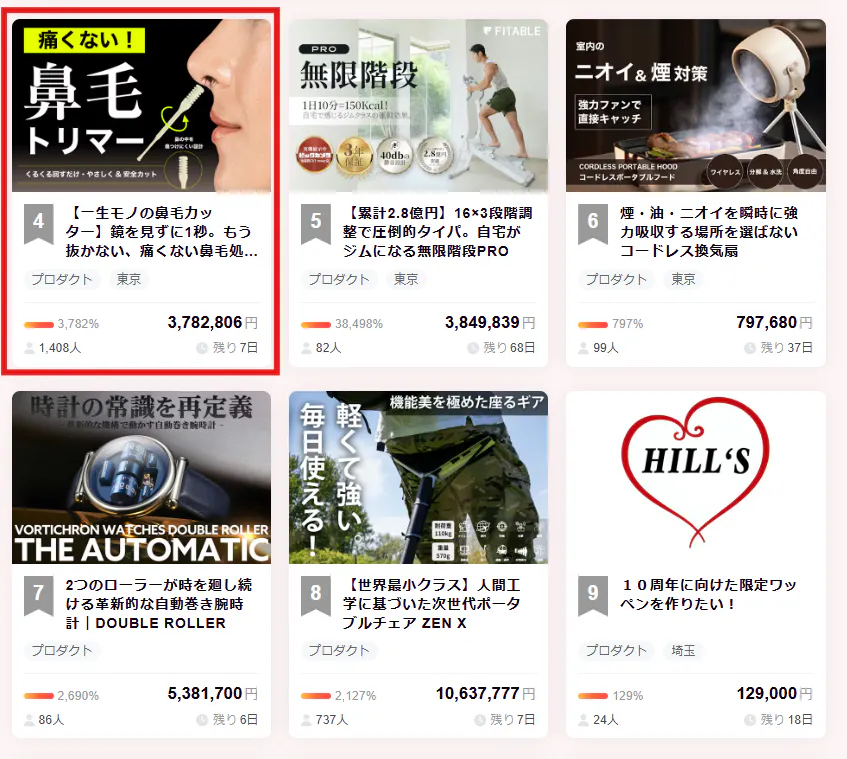Click clock icon beside 残り68日
The image size is (847, 759).
pyautogui.click(x=473, y=348)
